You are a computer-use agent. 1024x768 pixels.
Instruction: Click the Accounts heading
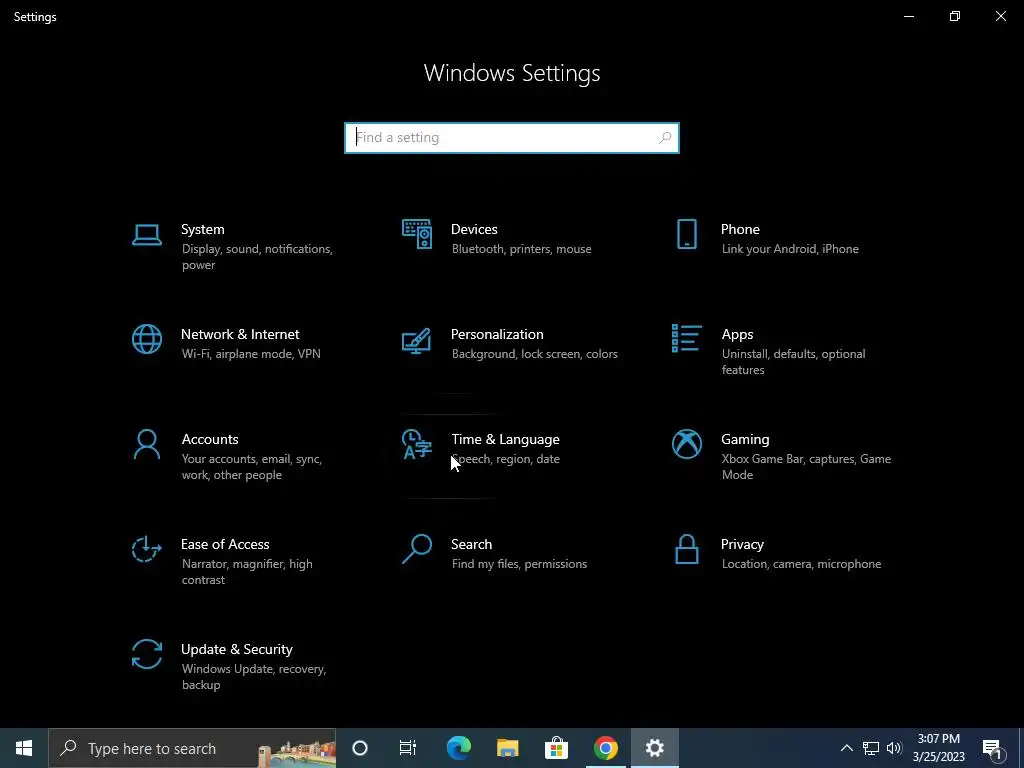[210, 440]
